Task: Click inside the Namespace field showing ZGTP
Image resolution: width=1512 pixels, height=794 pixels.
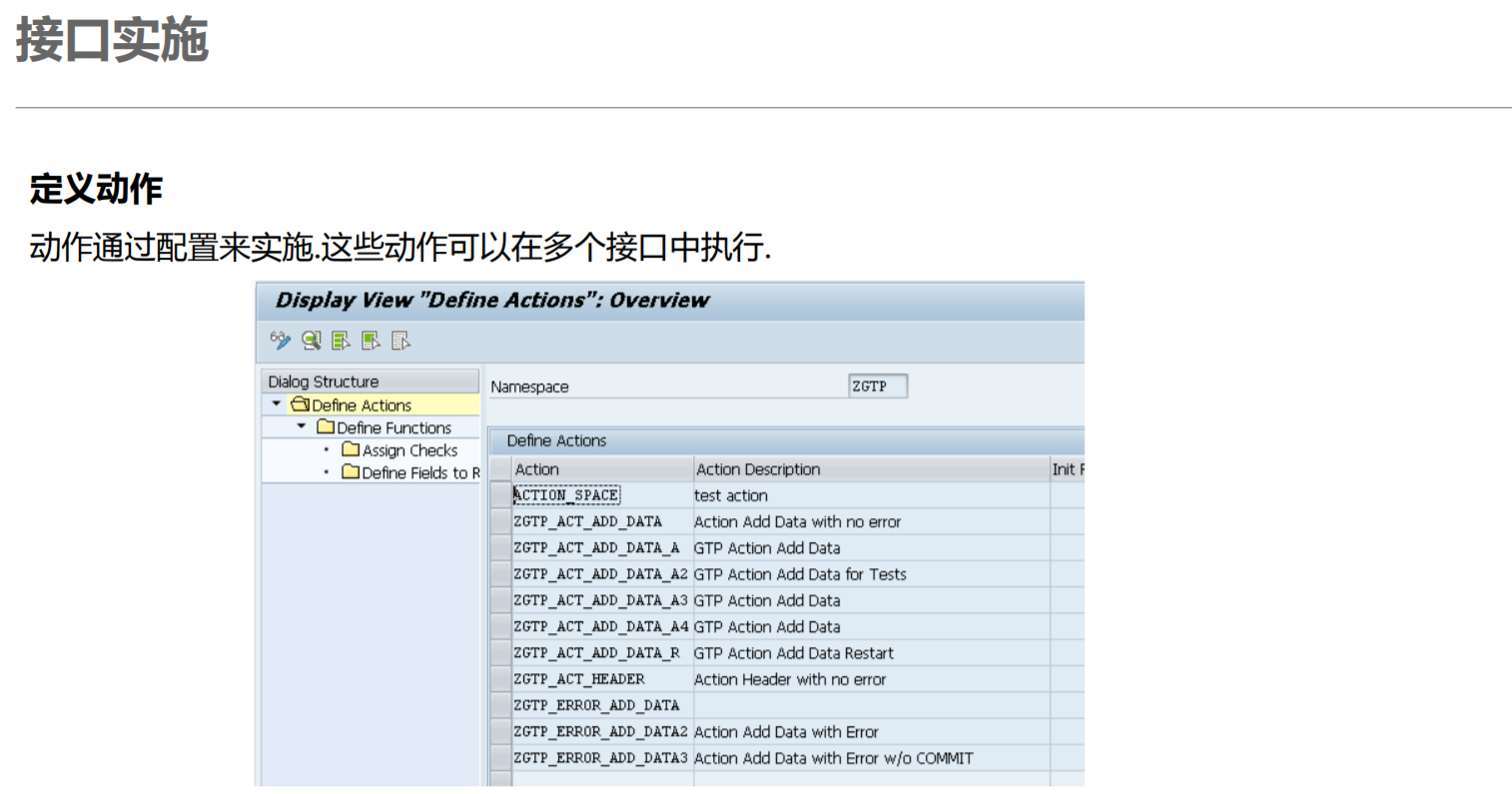Action: pos(877,386)
